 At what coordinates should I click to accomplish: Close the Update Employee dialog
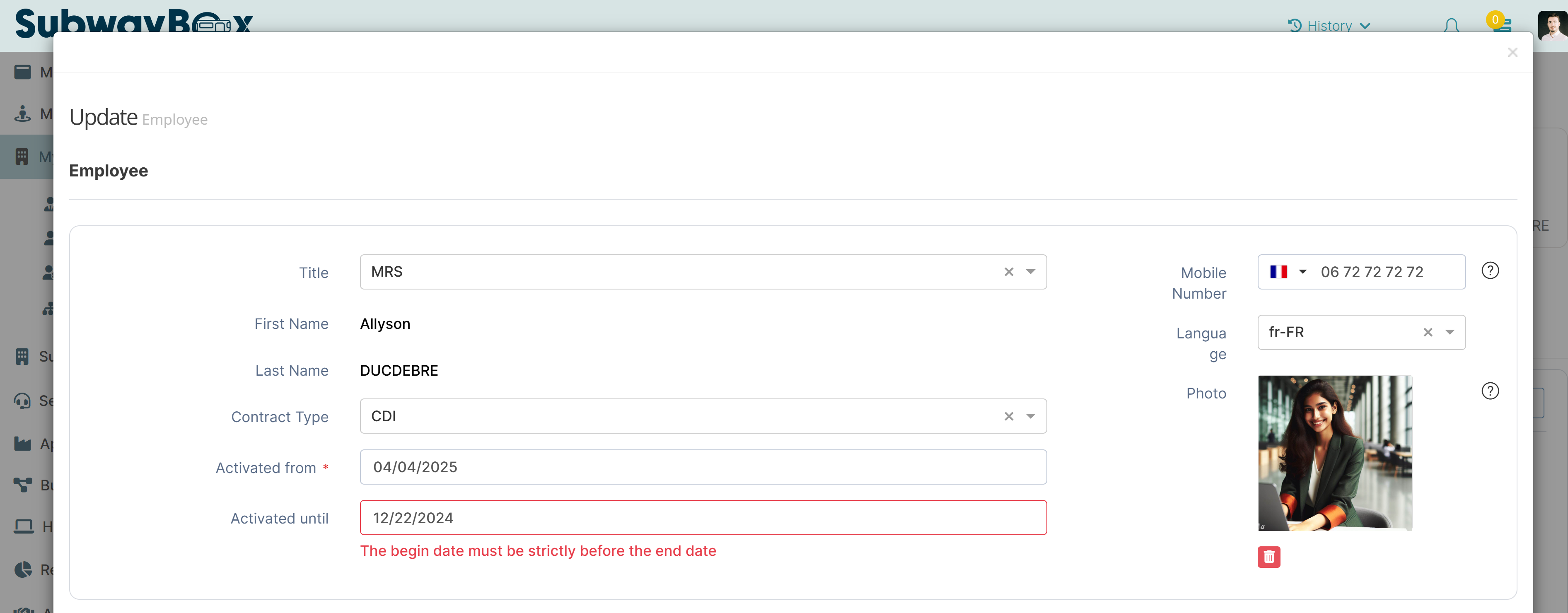tap(1512, 52)
